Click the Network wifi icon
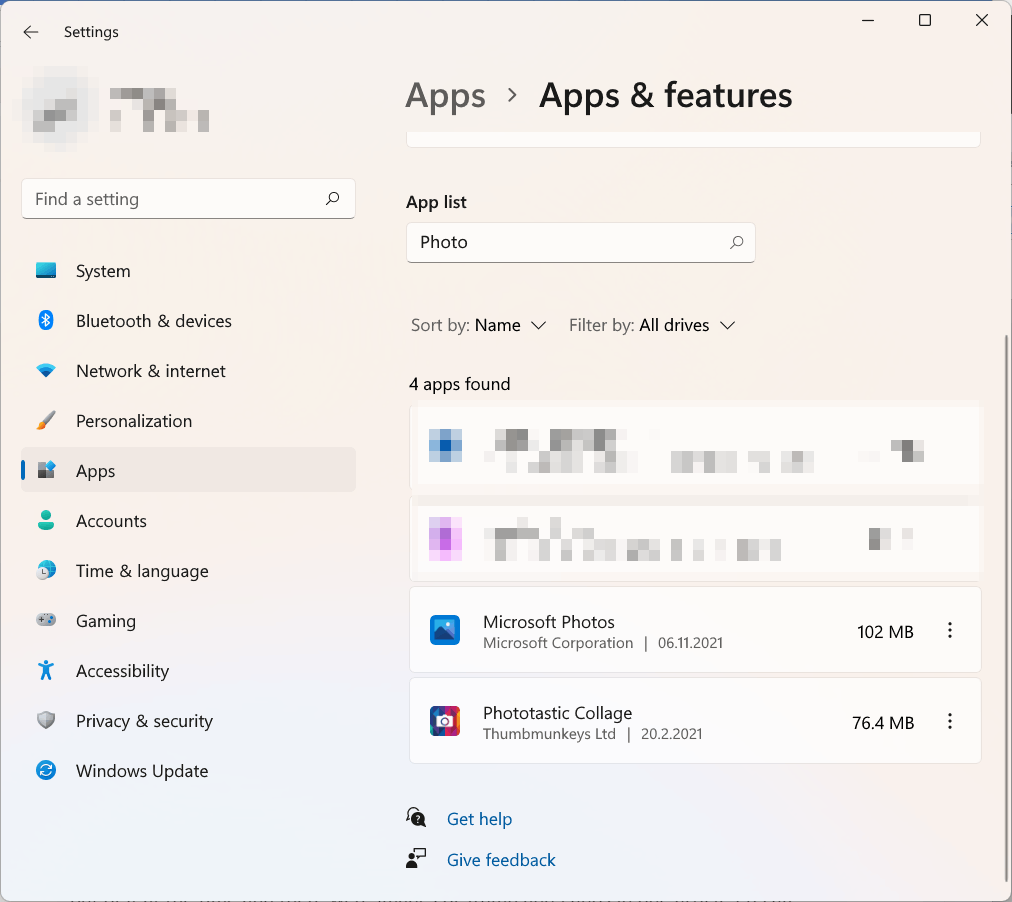 46,370
